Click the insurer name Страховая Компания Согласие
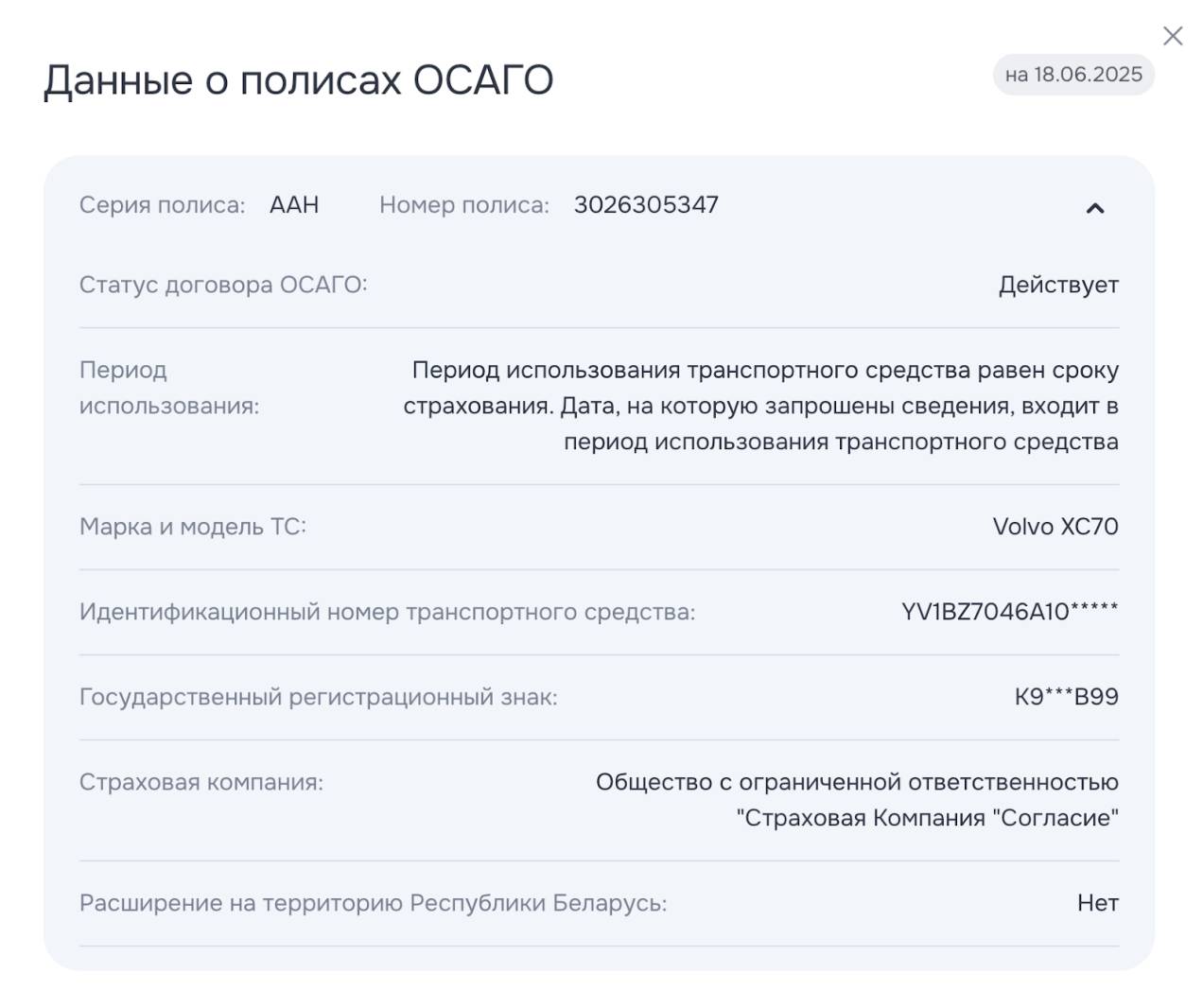 click(927, 818)
